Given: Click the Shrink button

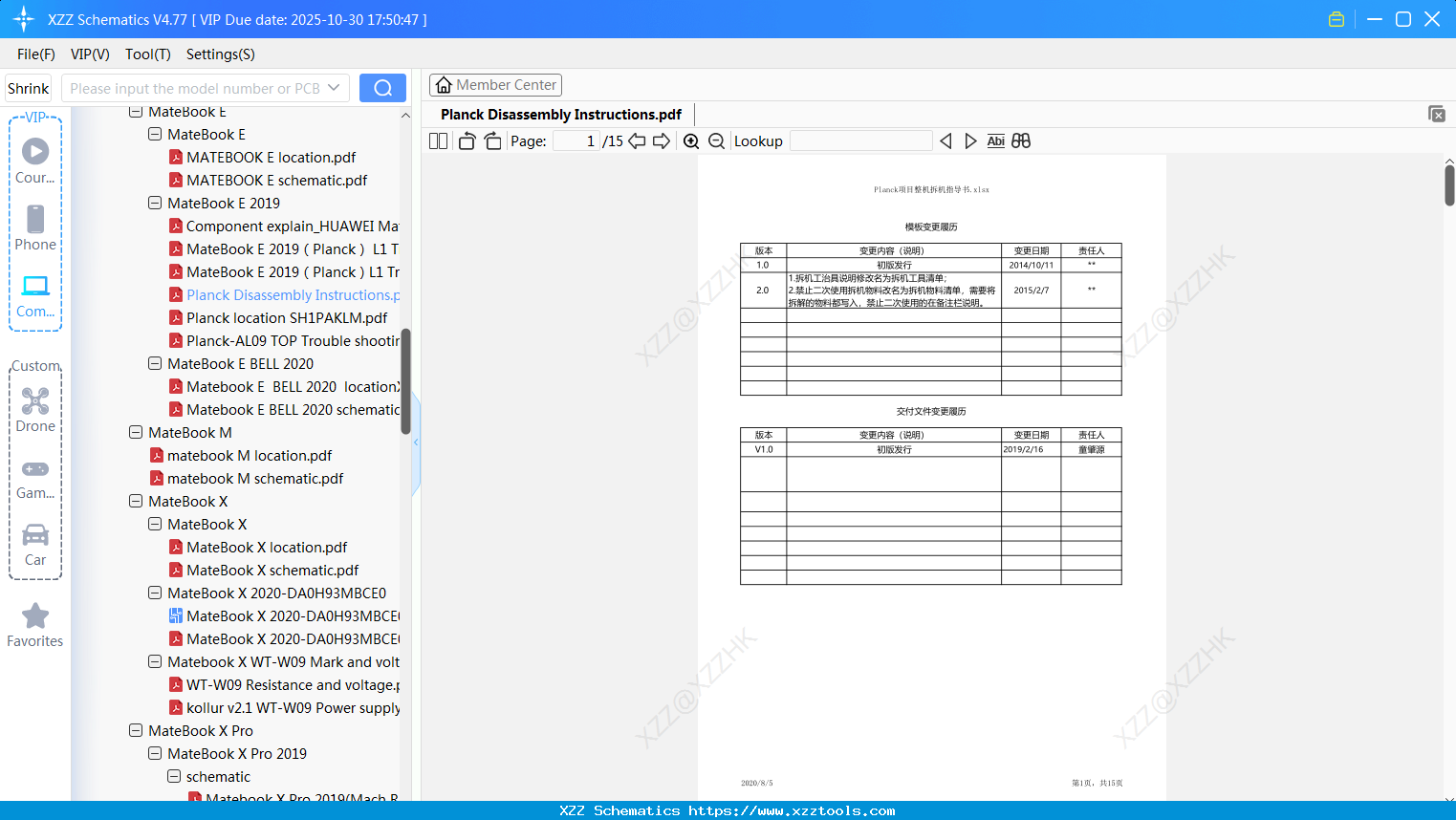Looking at the screenshot, I should click(x=29, y=88).
